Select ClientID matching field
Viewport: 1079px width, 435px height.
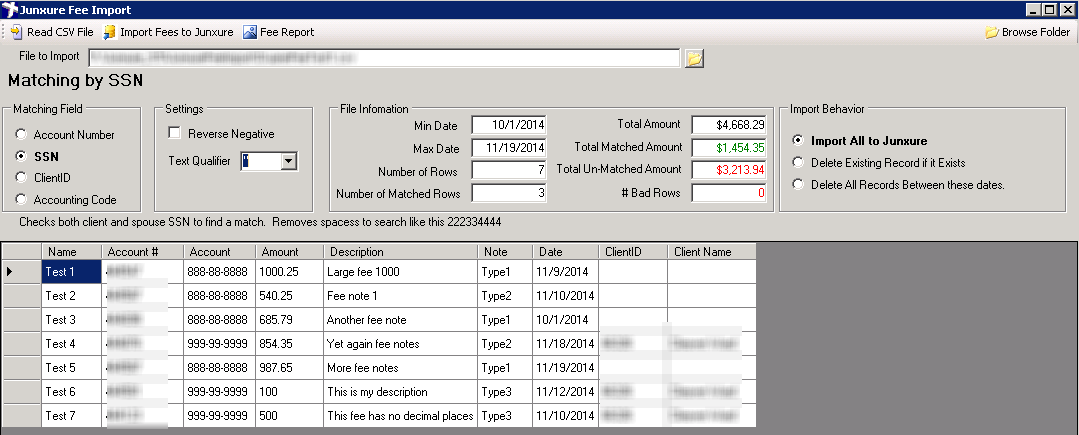pyautogui.click(x=21, y=178)
